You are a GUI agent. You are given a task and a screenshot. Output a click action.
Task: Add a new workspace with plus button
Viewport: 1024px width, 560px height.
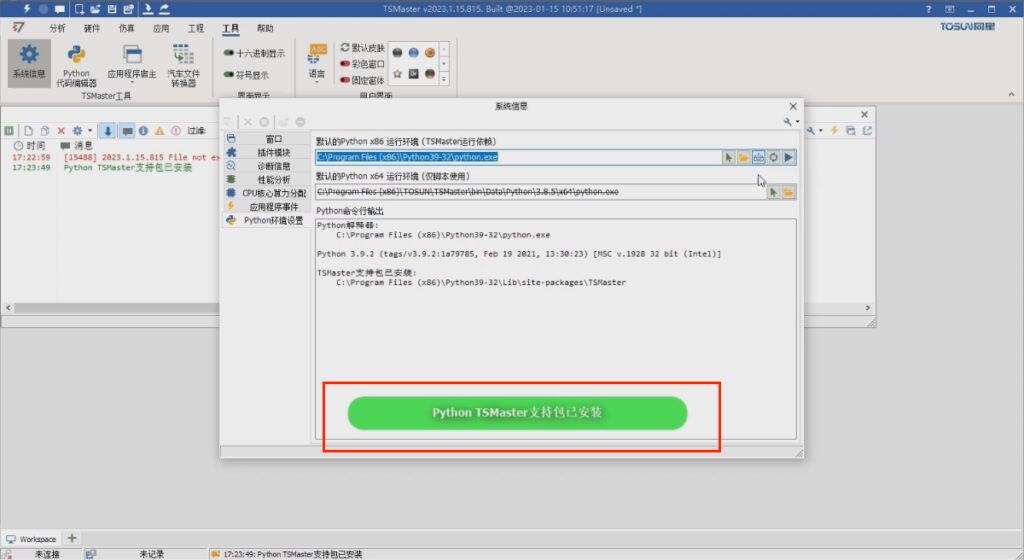(x=71, y=538)
